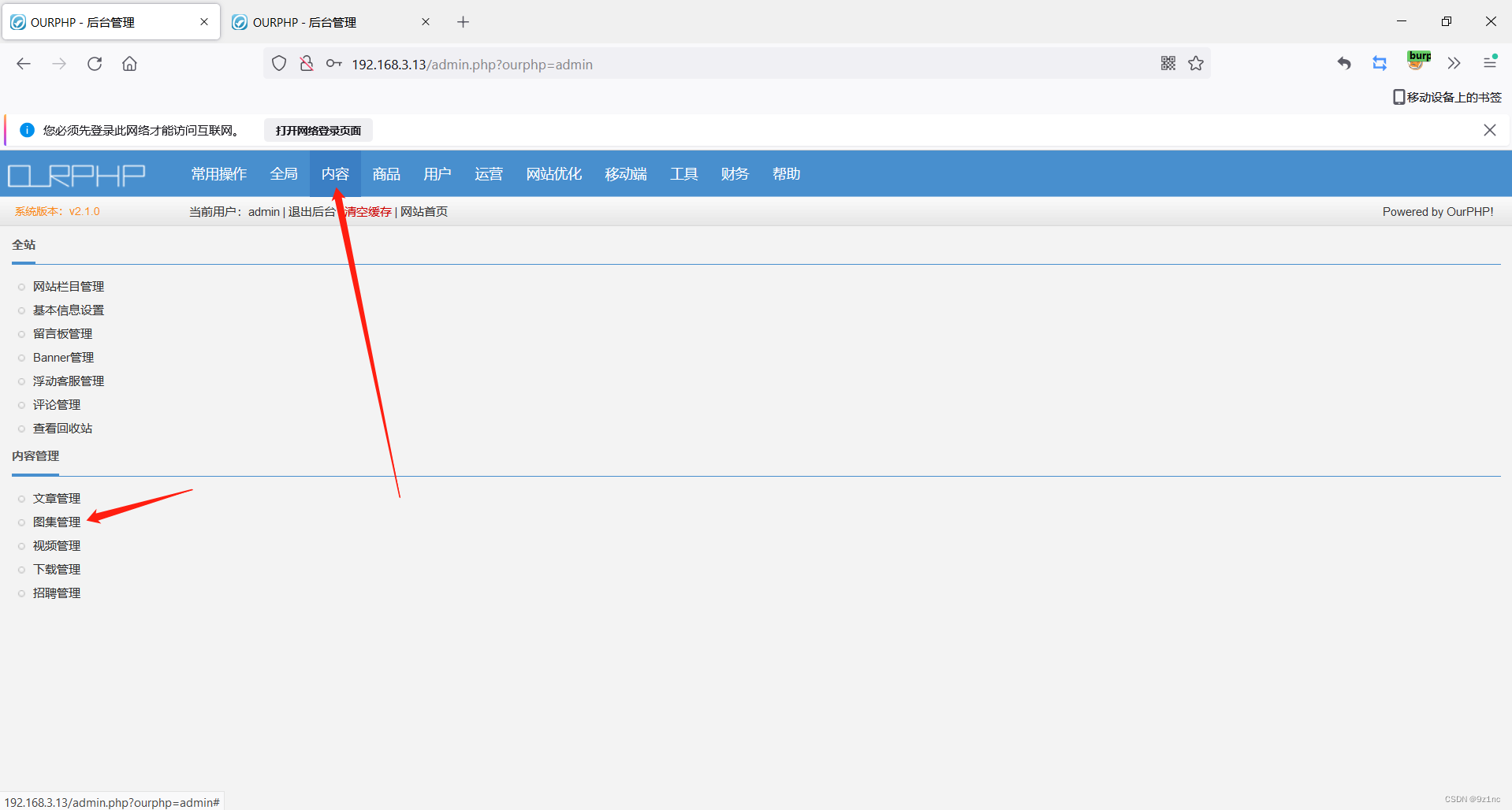This screenshot has width=1512, height=810.
Task: Open the 移动端 menu
Action: 626,174
